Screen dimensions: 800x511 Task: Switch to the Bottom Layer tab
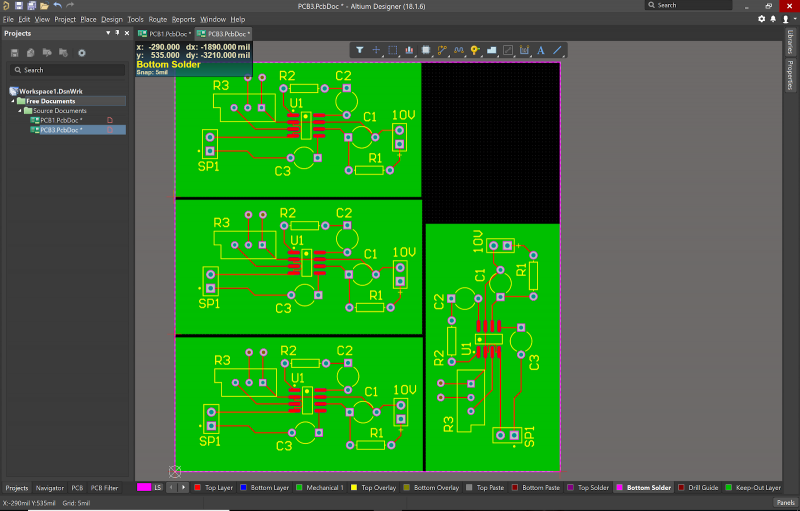(x=265, y=488)
